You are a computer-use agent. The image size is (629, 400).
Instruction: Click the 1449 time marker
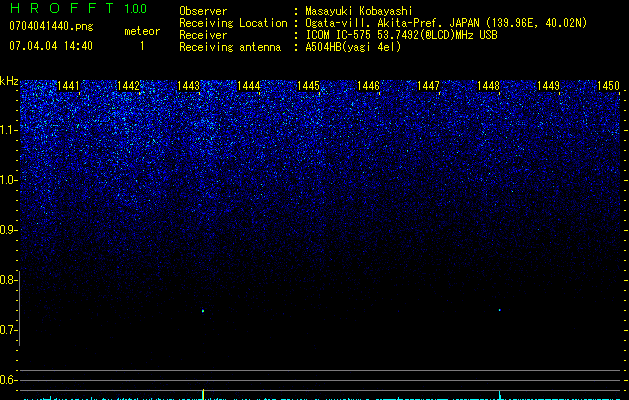pos(548,86)
